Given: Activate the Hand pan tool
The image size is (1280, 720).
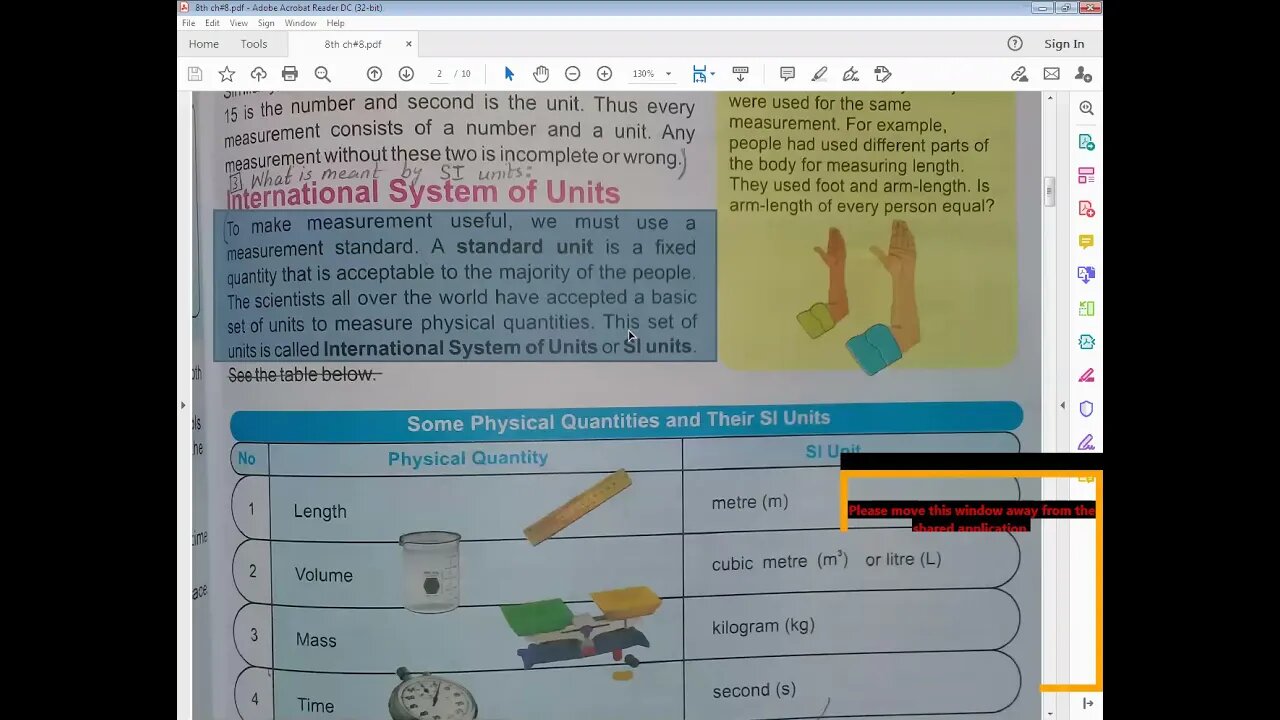Looking at the screenshot, I should pyautogui.click(x=541, y=74).
